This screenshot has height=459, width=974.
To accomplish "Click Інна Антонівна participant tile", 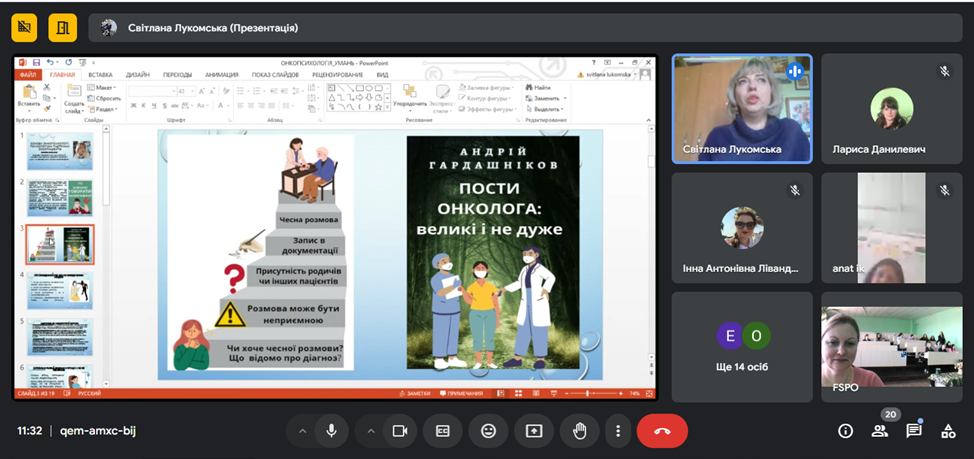I will pyautogui.click(x=742, y=228).
